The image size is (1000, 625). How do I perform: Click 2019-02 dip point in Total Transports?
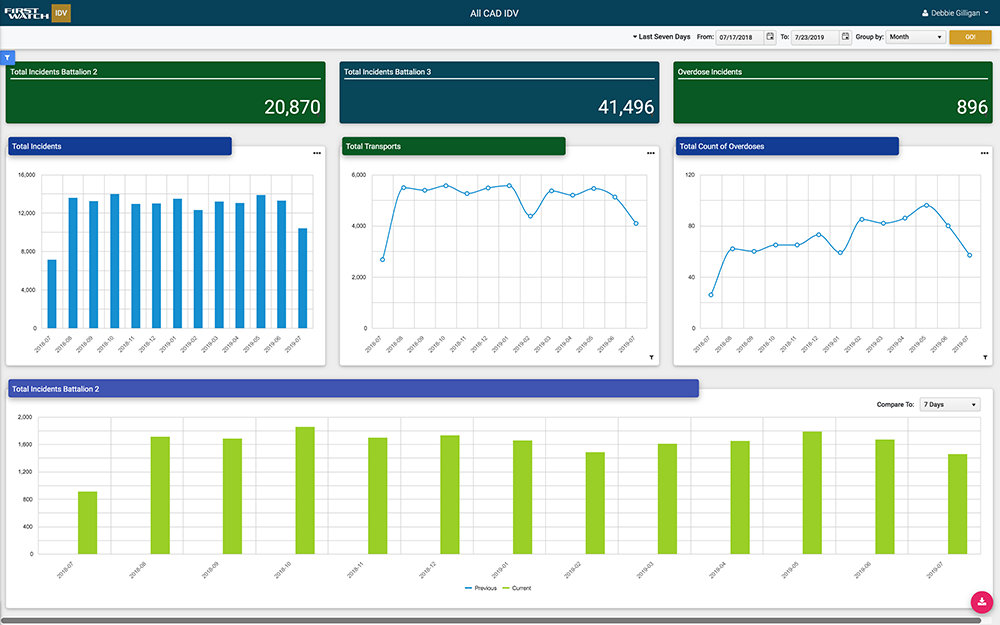coord(530,216)
